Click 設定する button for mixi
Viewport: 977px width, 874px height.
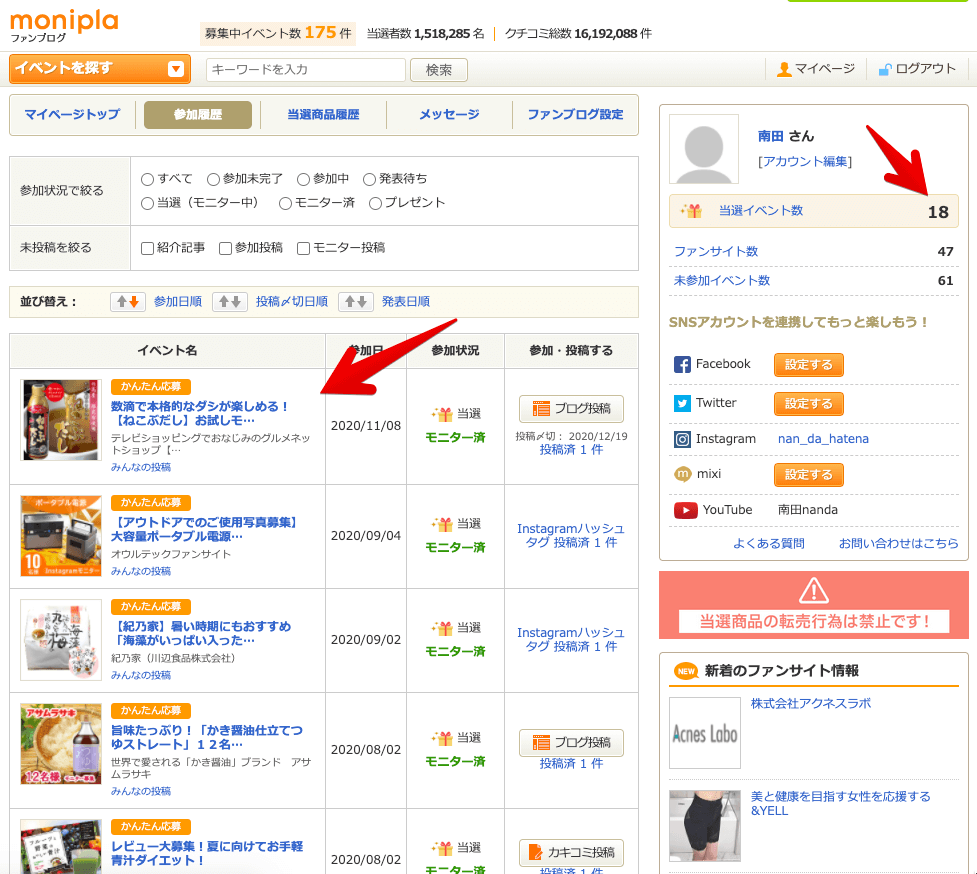point(809,475)
